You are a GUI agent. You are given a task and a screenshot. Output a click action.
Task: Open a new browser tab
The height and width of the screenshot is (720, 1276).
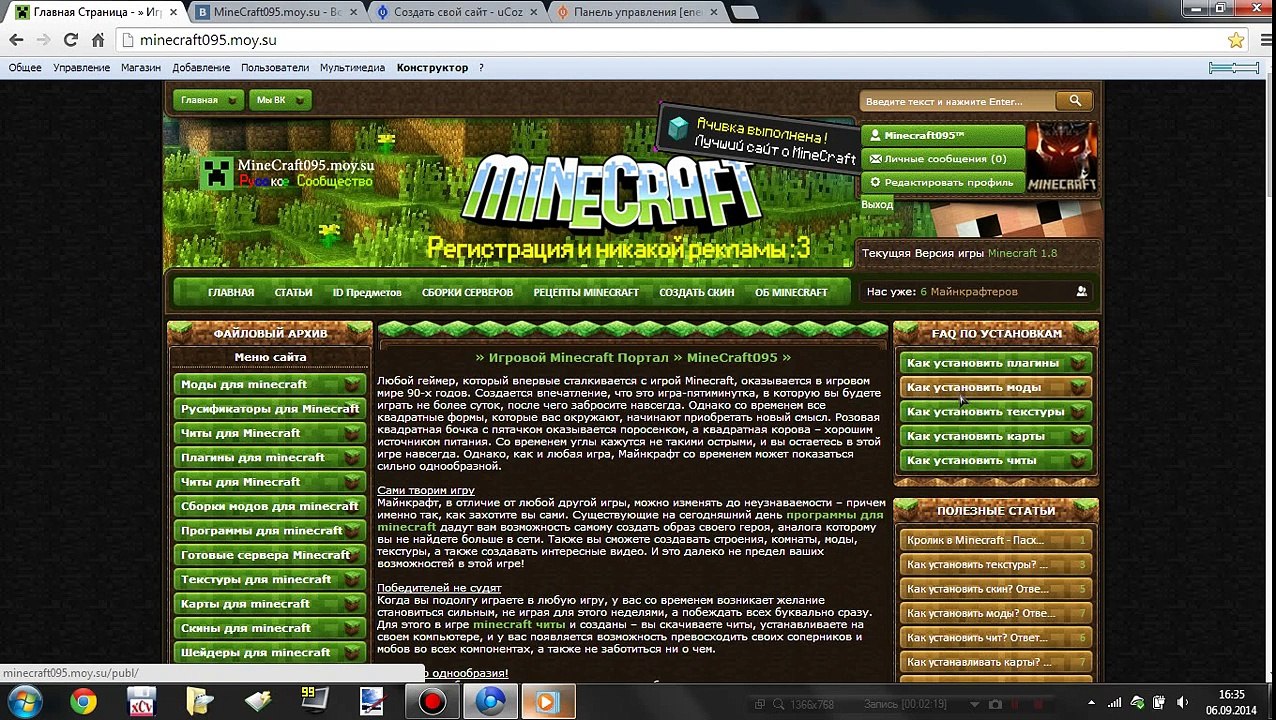click(744, 13)
